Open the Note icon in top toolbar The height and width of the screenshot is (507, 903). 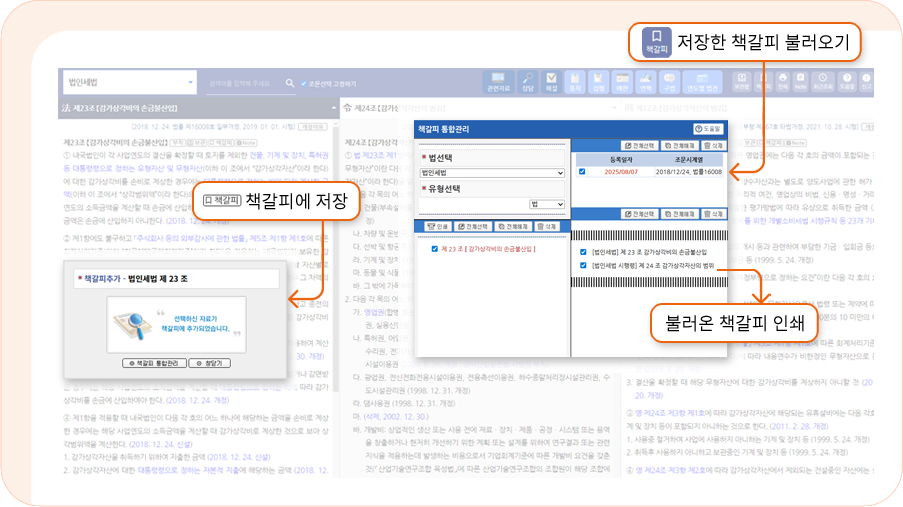pos(802,82)
